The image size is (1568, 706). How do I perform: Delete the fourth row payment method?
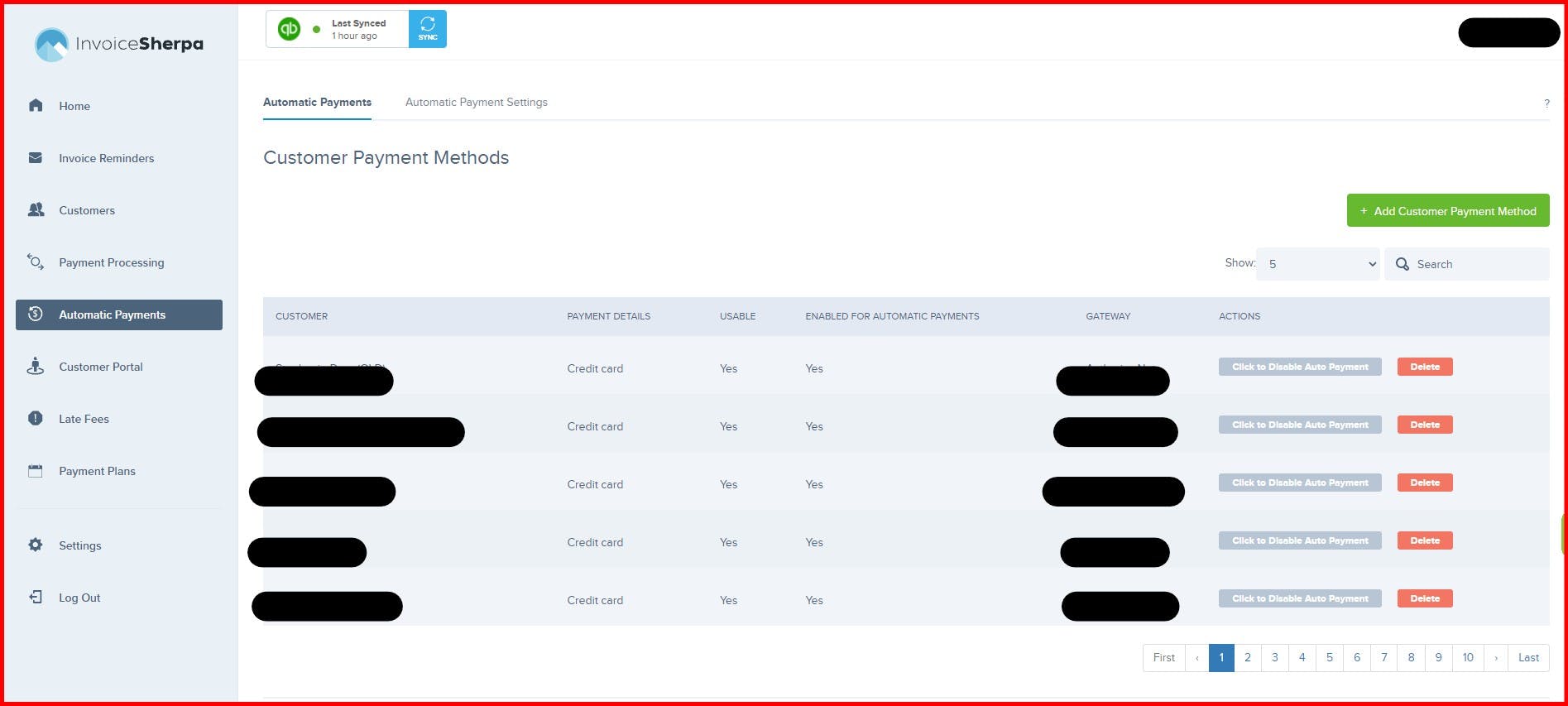(x=1425, y=540)
